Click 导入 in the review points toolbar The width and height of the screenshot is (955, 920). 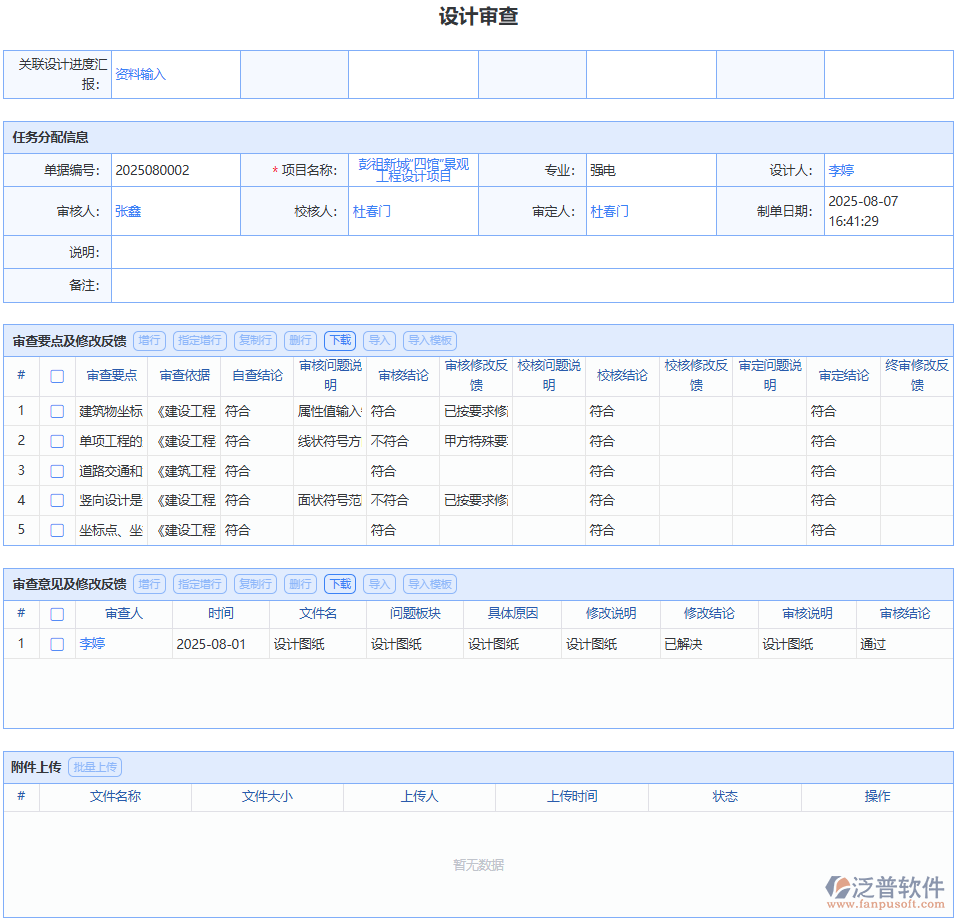click(379, 340)
